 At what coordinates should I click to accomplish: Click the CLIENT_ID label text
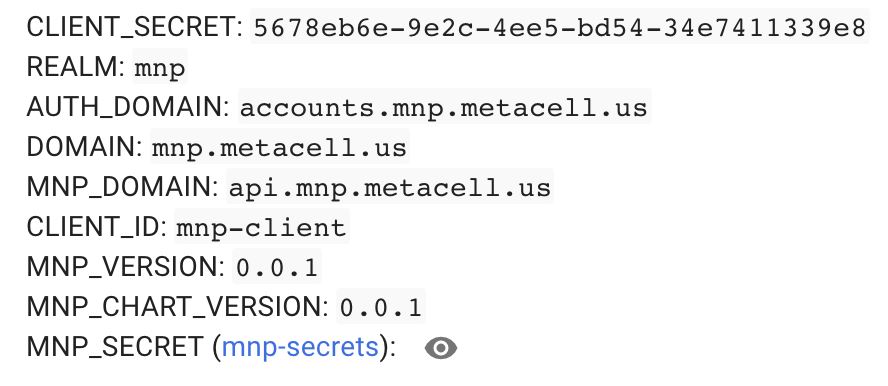(x=97, y=226)
